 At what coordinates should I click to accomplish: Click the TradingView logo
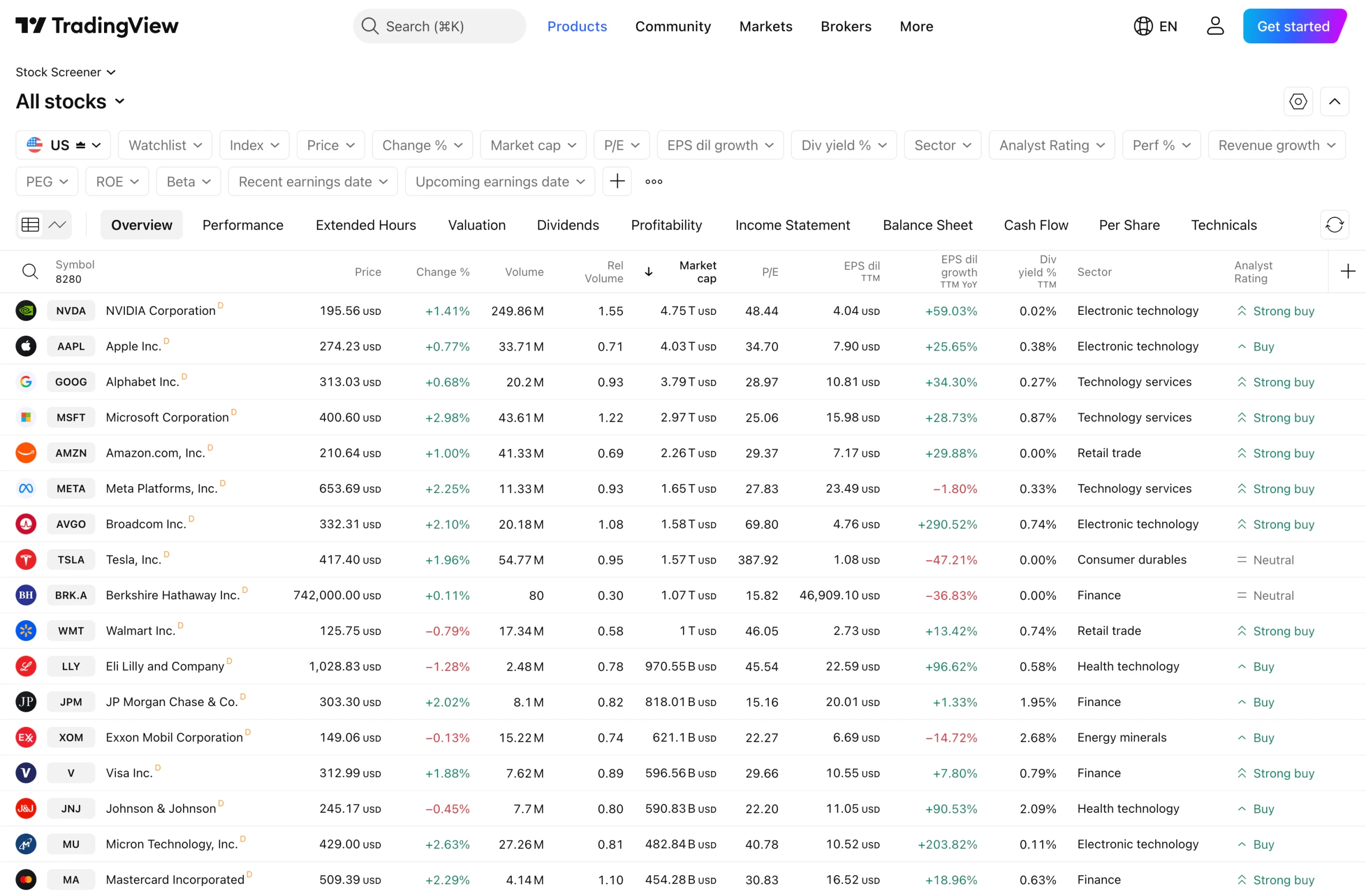(97, 26)
